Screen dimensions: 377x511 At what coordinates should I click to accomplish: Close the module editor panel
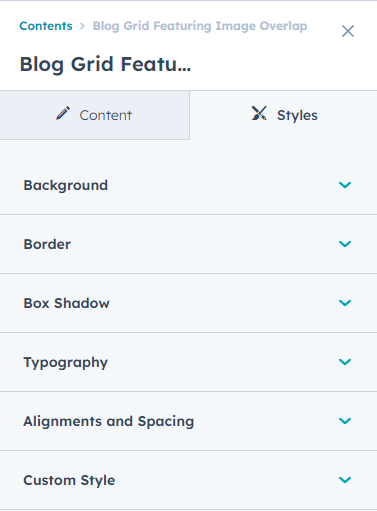[348, 31]
